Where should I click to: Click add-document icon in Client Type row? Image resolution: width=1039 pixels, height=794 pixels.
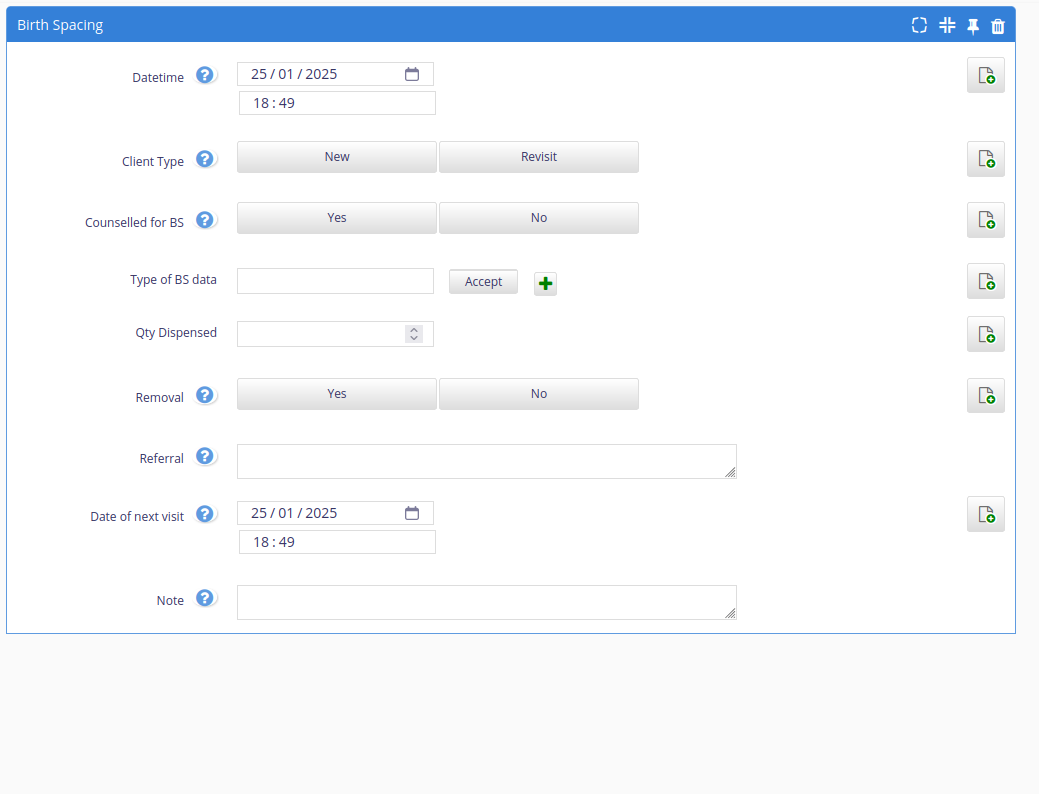point(985,159)
